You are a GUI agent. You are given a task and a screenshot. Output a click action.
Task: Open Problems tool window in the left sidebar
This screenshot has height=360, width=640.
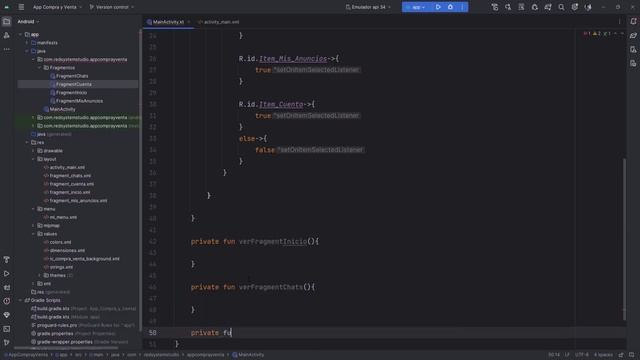[x=7, y=301]
